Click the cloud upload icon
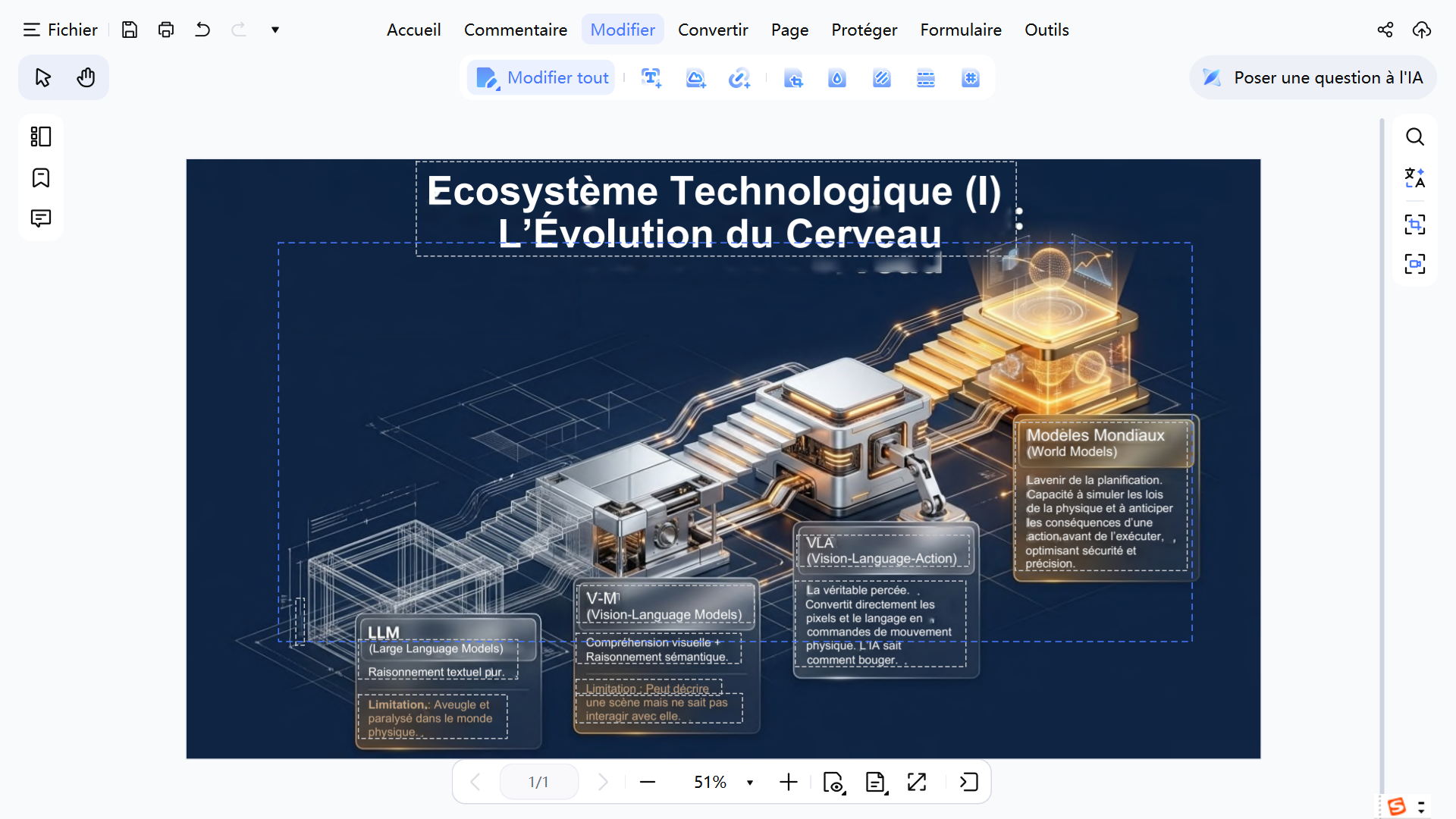 pos(1422,30)
